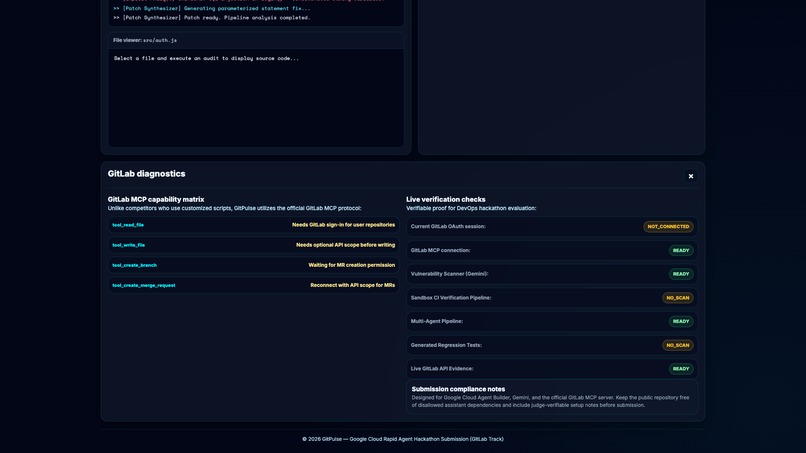Click NO_SCAN badge for Sandbox CI Verification Pipeline
Screen dimensions: 806x453
[x=677, y=298]
